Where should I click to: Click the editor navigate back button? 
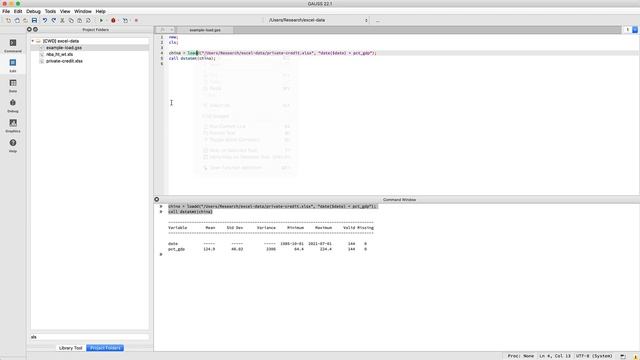click(x=162, y=30)
